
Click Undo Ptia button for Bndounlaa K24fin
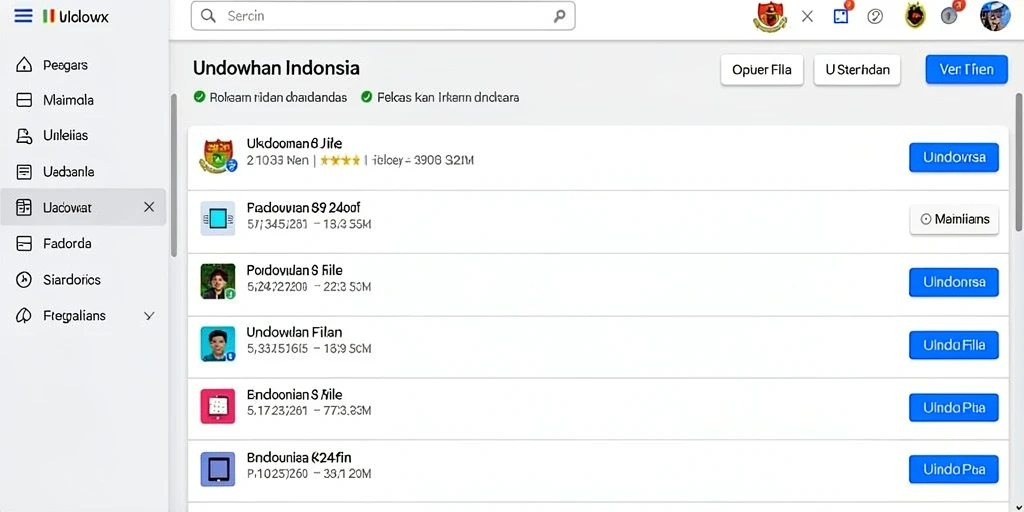pyautogui.click(x=953, y=470)
